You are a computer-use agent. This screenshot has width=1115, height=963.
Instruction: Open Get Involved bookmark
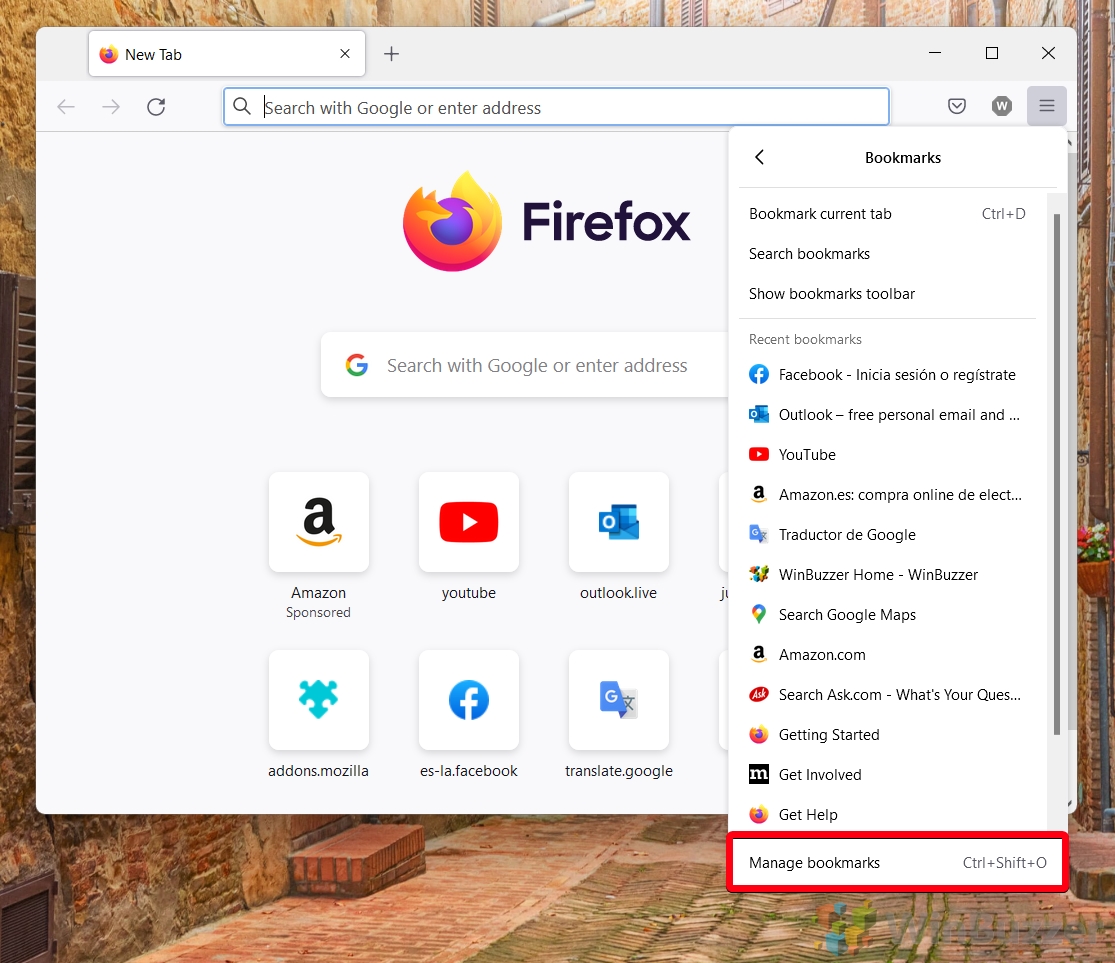[887, 775]
